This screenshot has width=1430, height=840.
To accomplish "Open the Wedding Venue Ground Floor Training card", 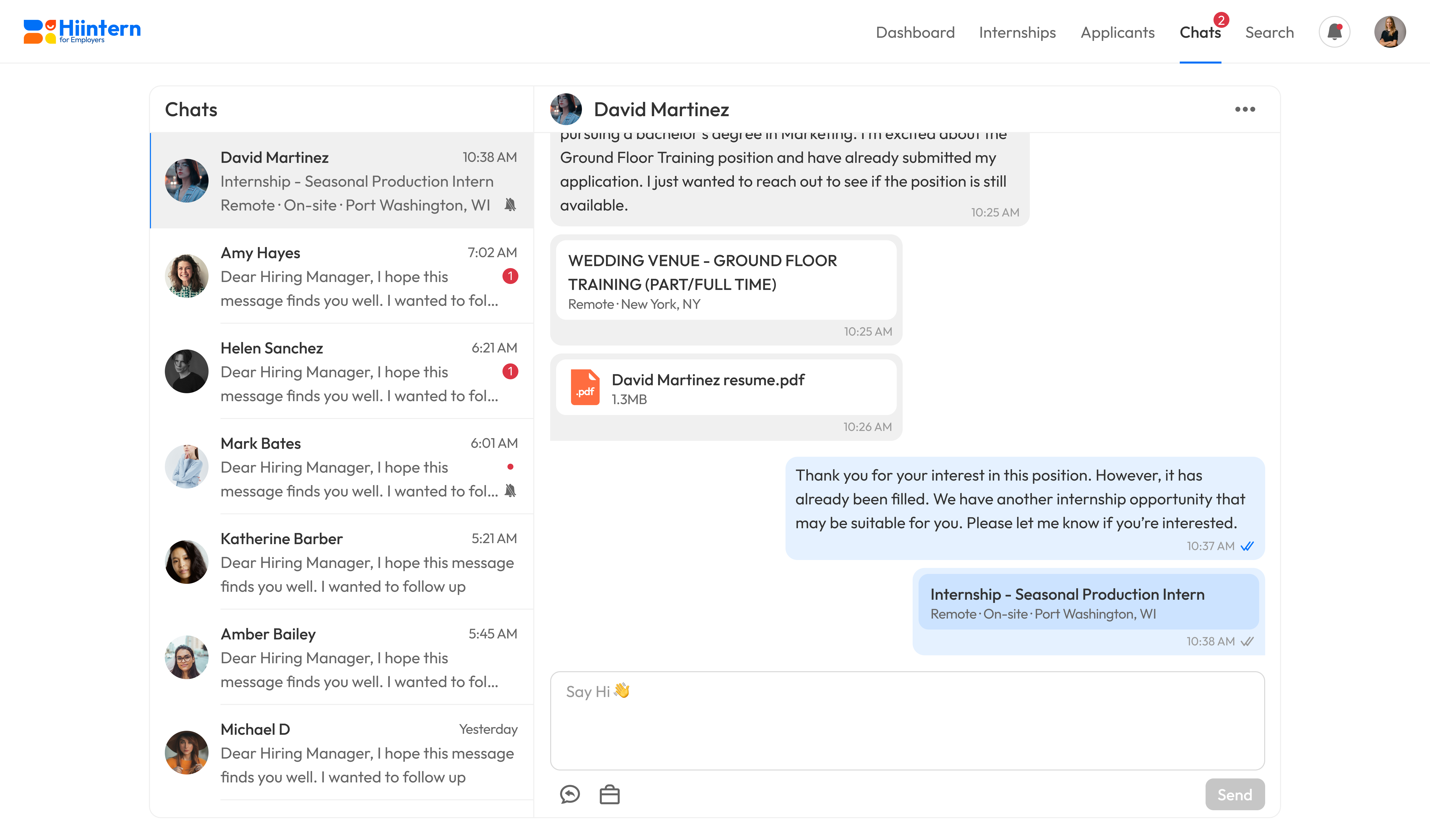I will tap(726, 280).
